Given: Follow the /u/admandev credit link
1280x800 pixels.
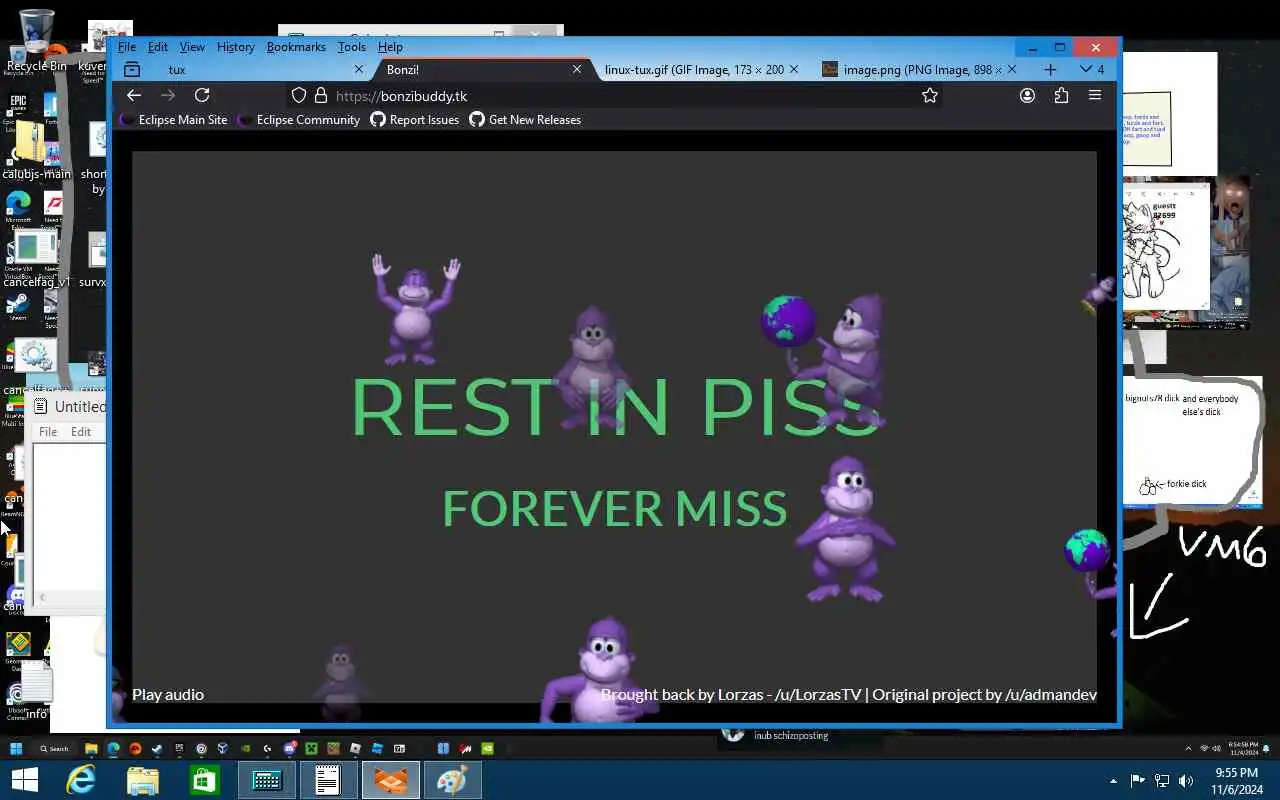Looking at the screenshot, I should (1051, 694).
